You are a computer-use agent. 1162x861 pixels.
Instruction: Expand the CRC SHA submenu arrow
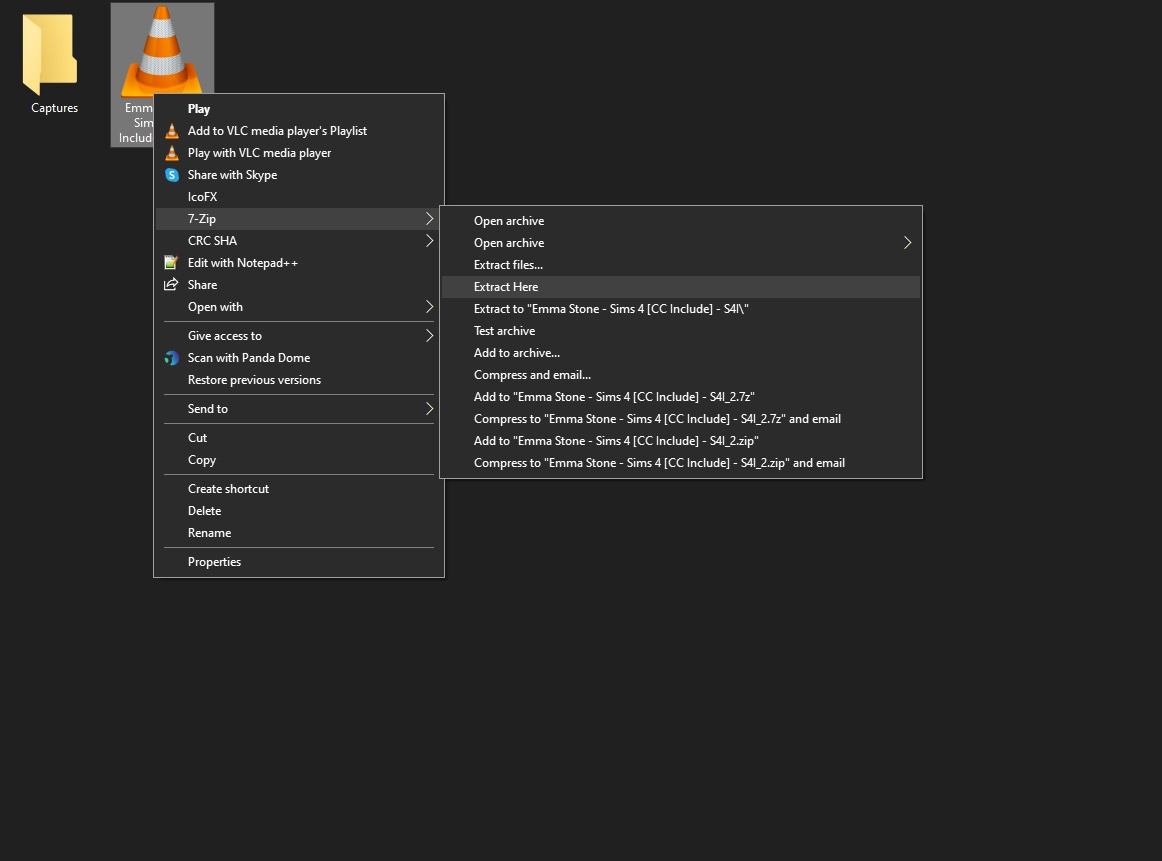429,241
